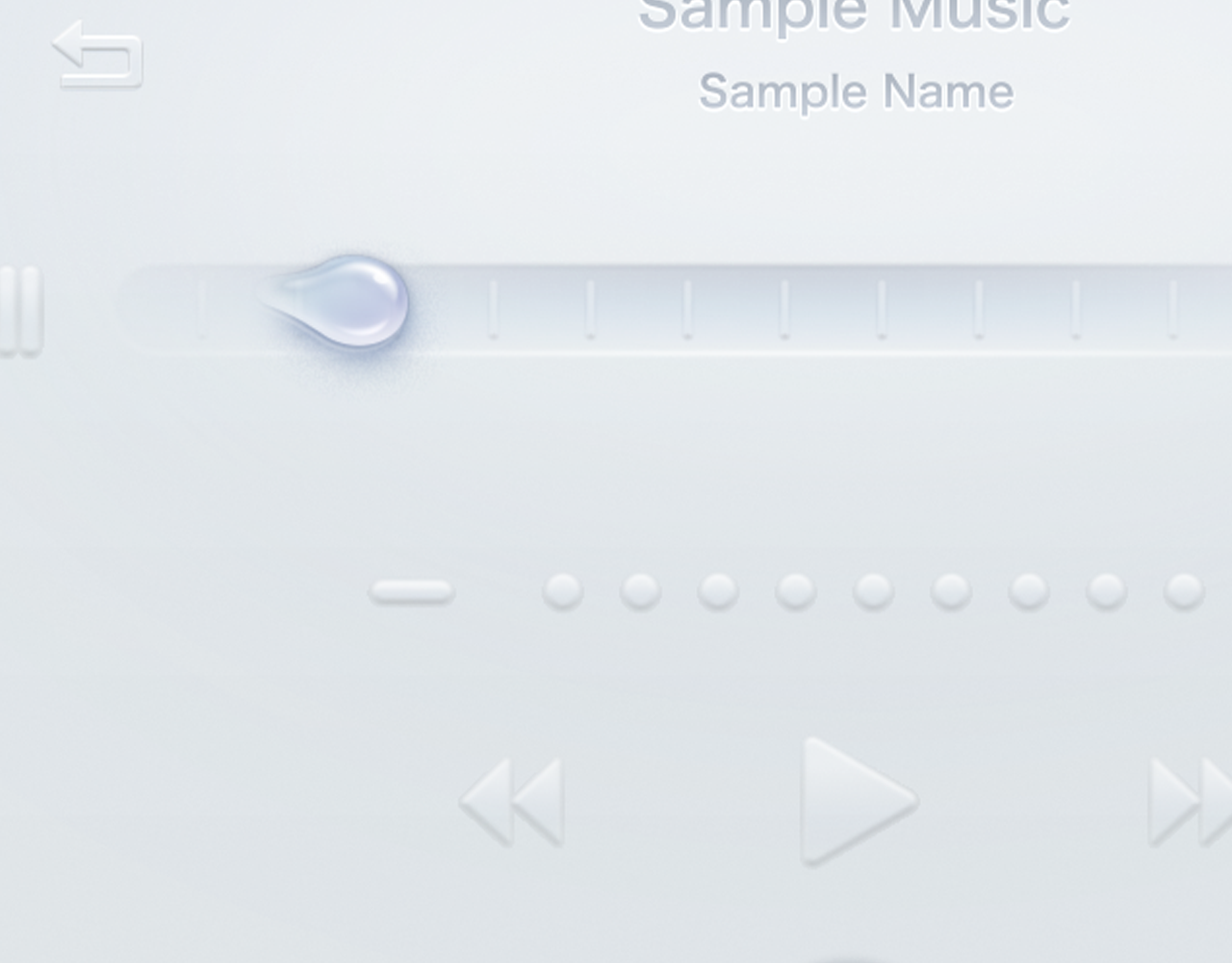Choose the seventh dot in the dot row
This screenshot has height=963, width=1232.
[x=1029, y=592]
